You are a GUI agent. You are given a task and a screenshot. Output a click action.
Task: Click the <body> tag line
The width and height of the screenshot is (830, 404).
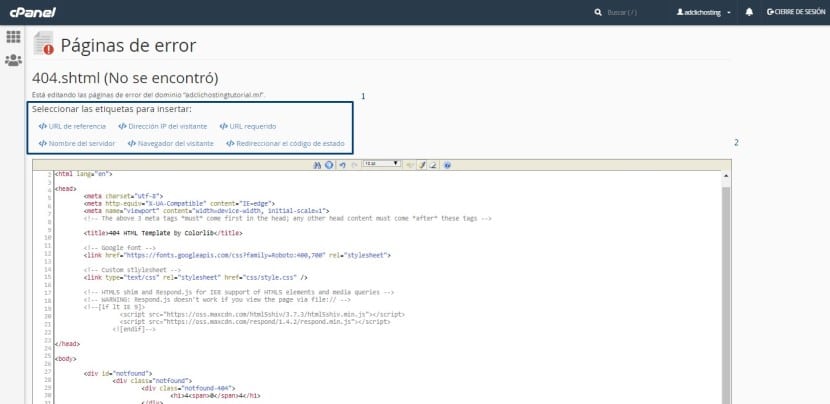tap(66, 359)
